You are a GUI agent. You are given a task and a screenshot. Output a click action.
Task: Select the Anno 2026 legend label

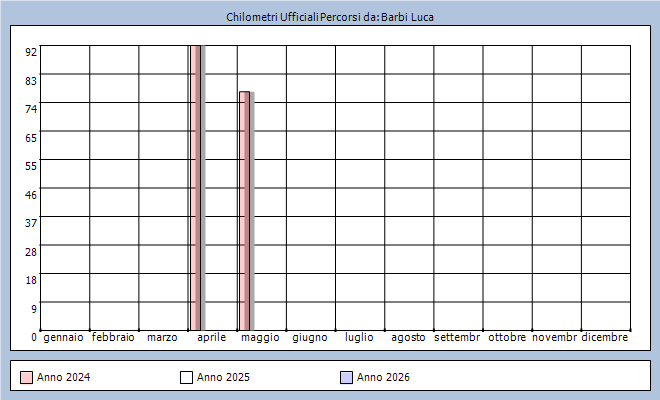pos(383,377)
